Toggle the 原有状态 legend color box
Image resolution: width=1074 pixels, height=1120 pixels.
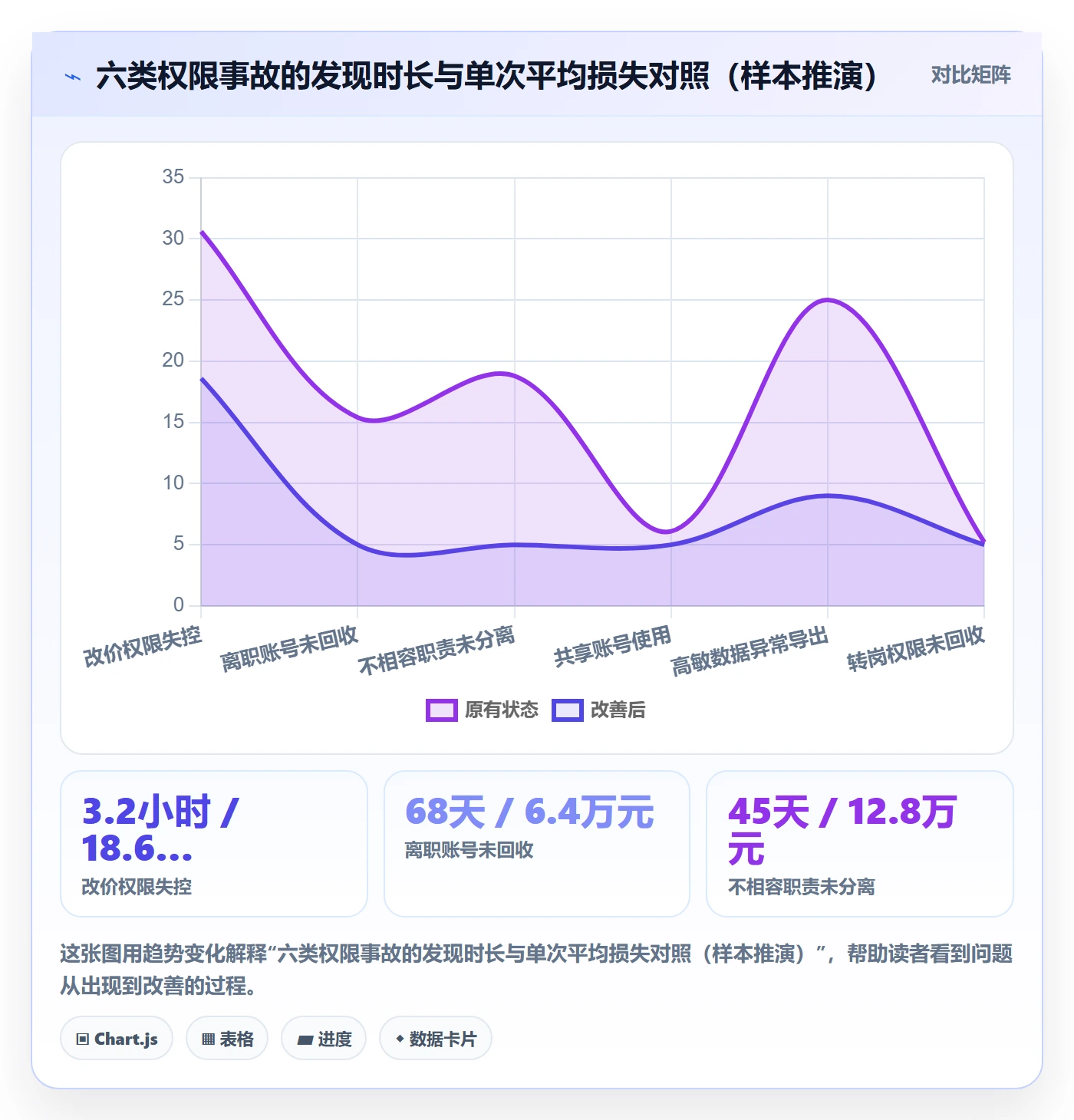[x=441, y=710]
